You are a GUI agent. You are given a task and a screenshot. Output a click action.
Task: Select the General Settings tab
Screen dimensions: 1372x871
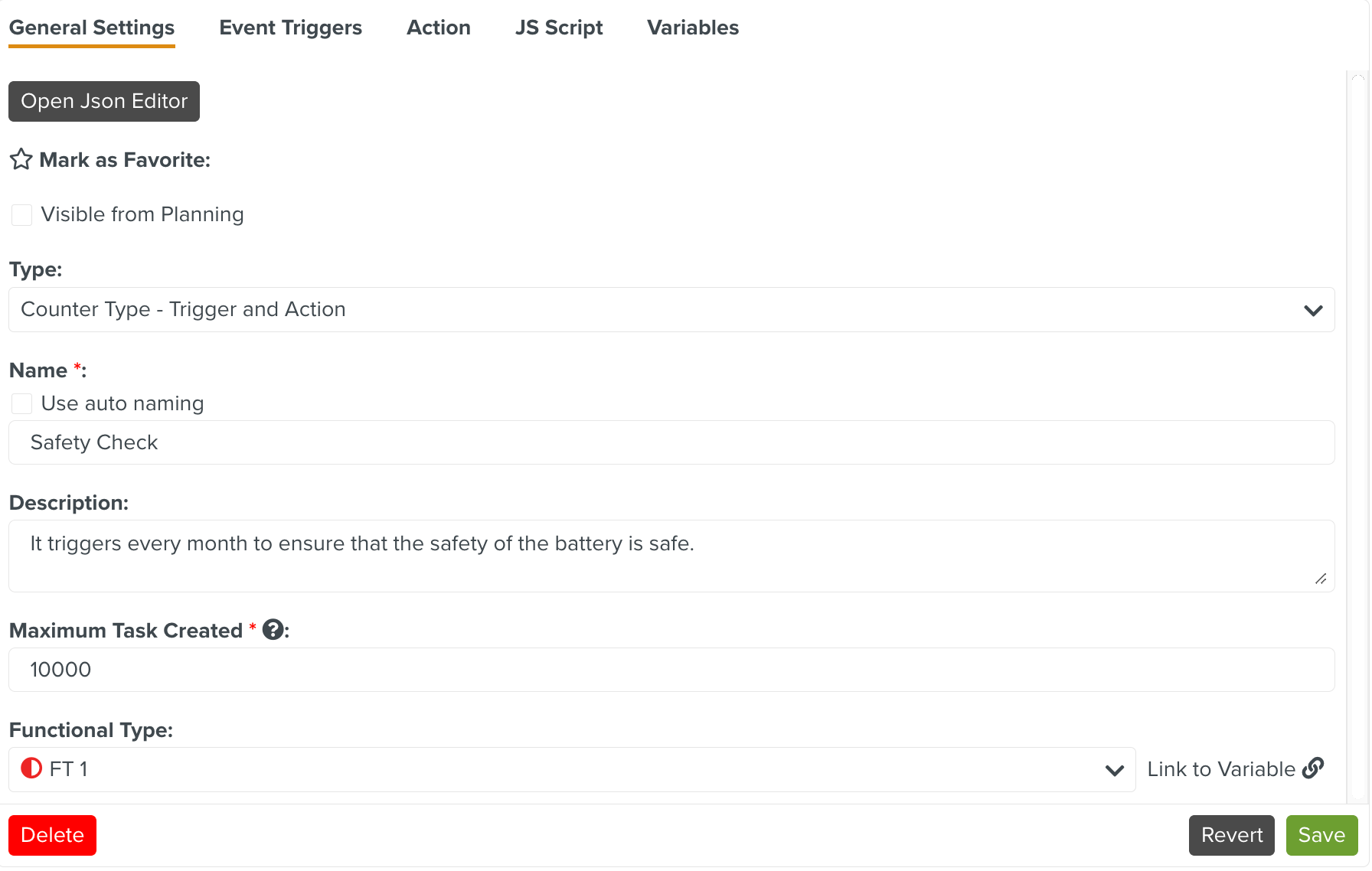tap(92, 28)
